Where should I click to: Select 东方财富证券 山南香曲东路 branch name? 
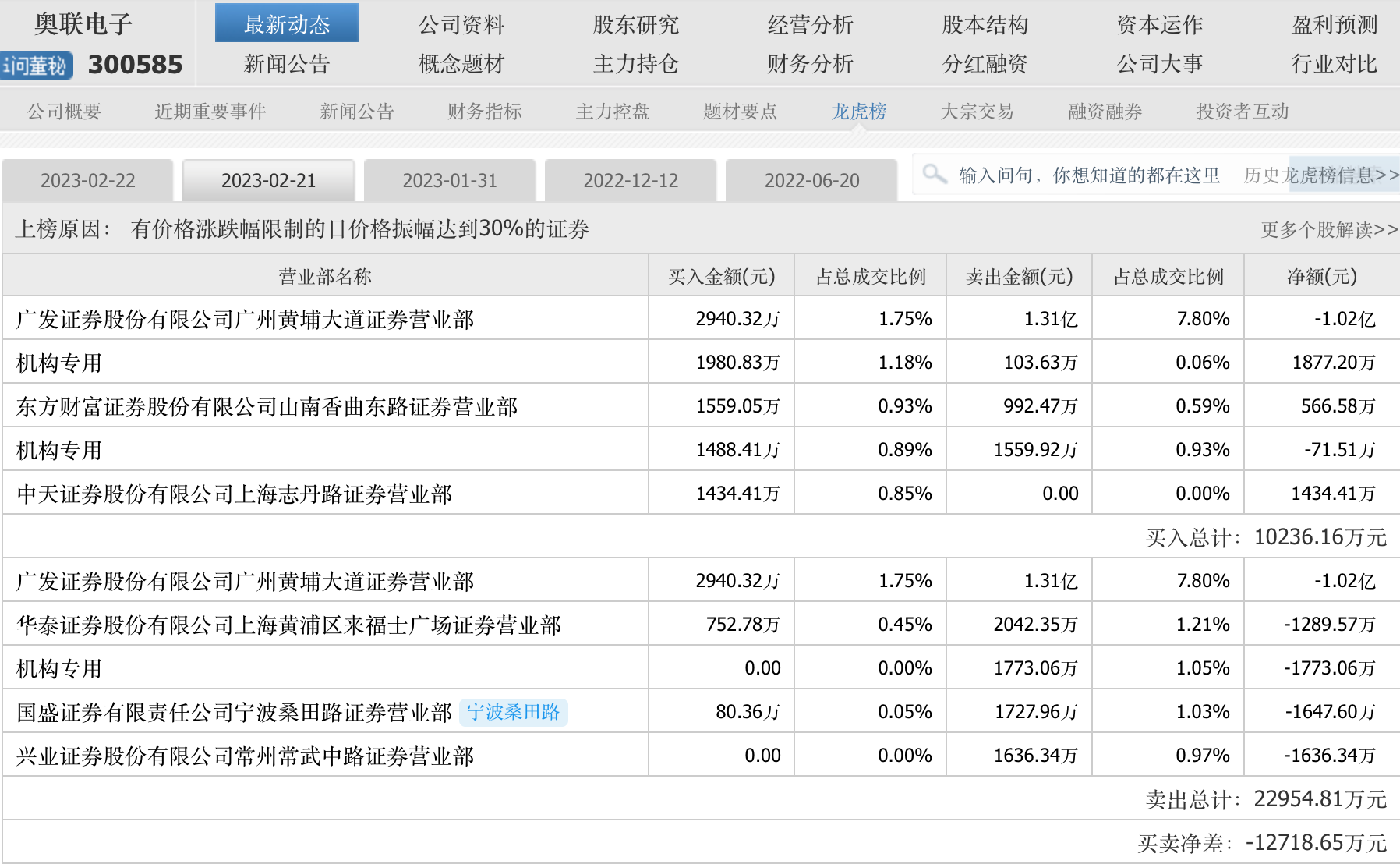point(267,407)
